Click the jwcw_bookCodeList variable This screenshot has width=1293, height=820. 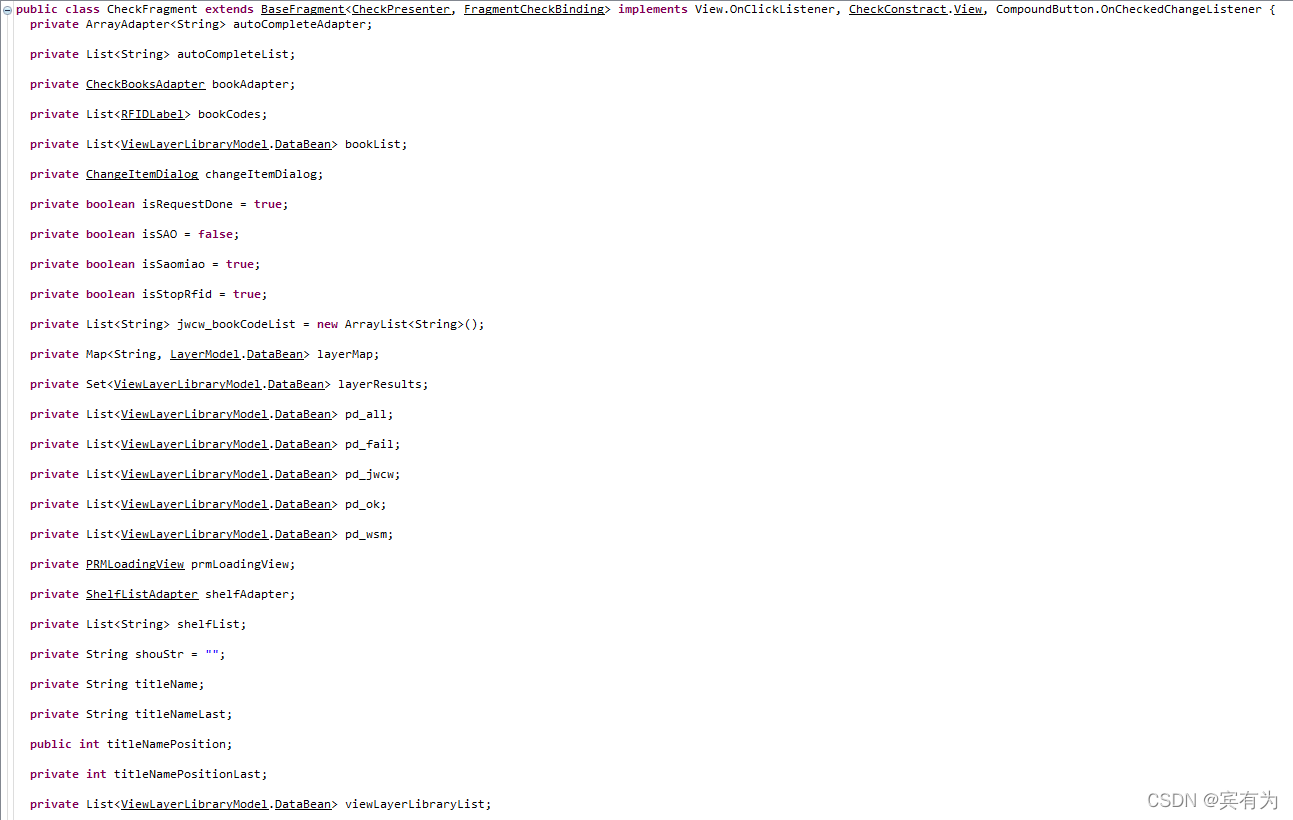pos(236,324)
